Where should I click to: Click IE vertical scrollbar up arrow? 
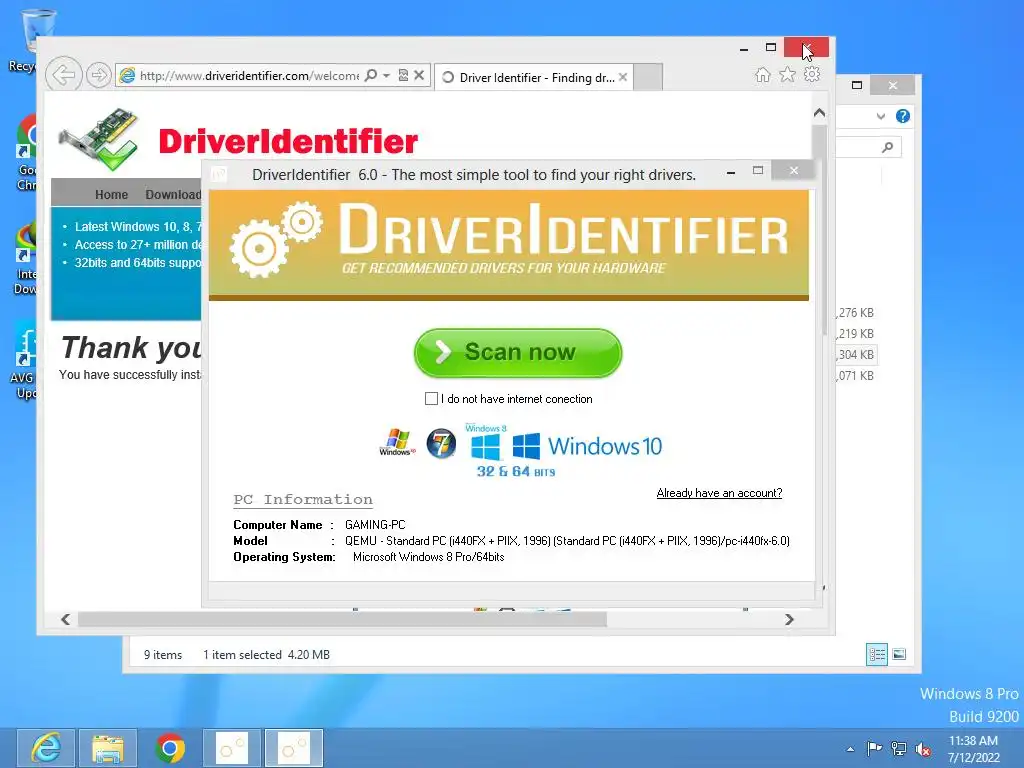tap(819, 113)
